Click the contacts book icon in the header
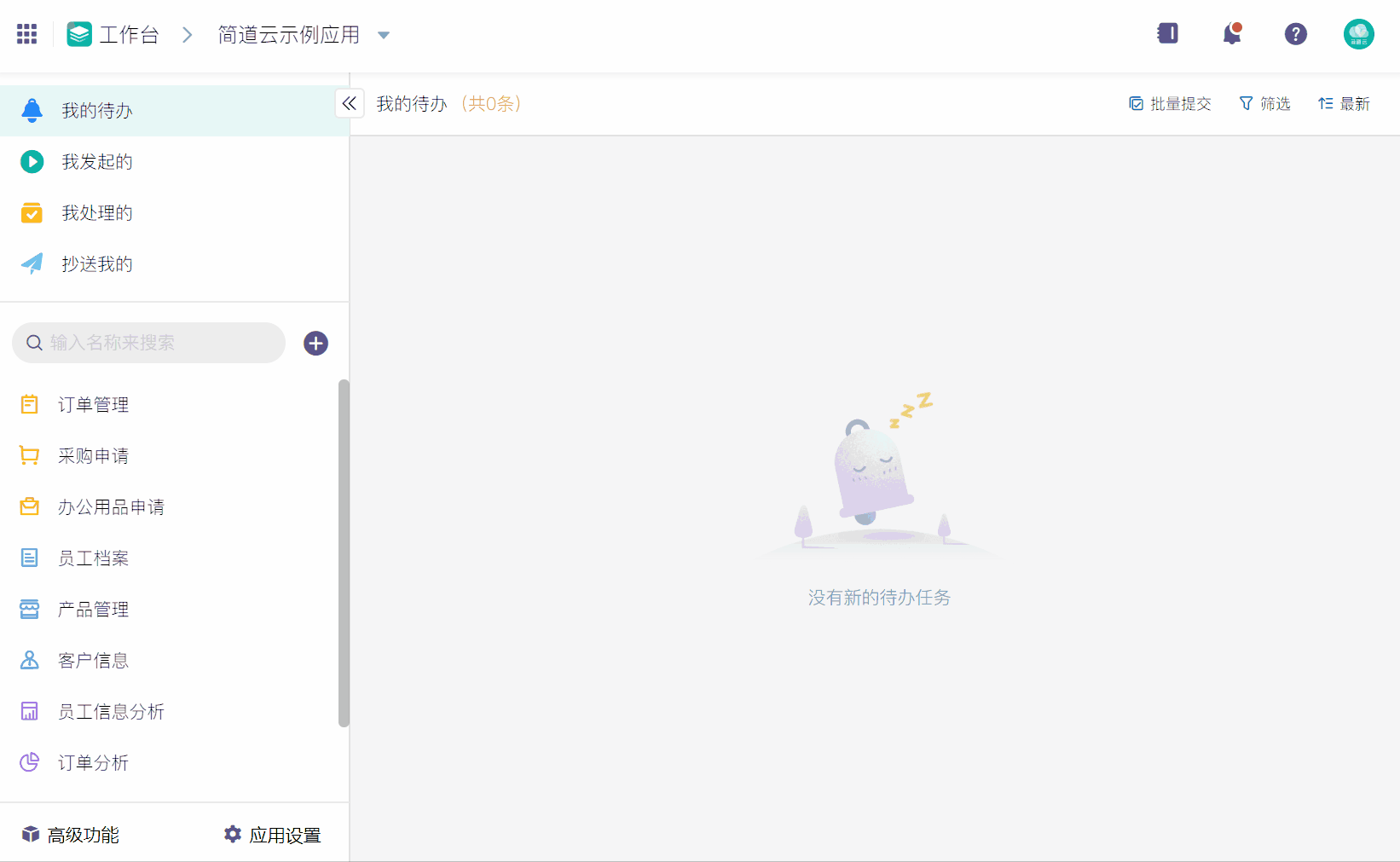 [x=1167, y=34]
